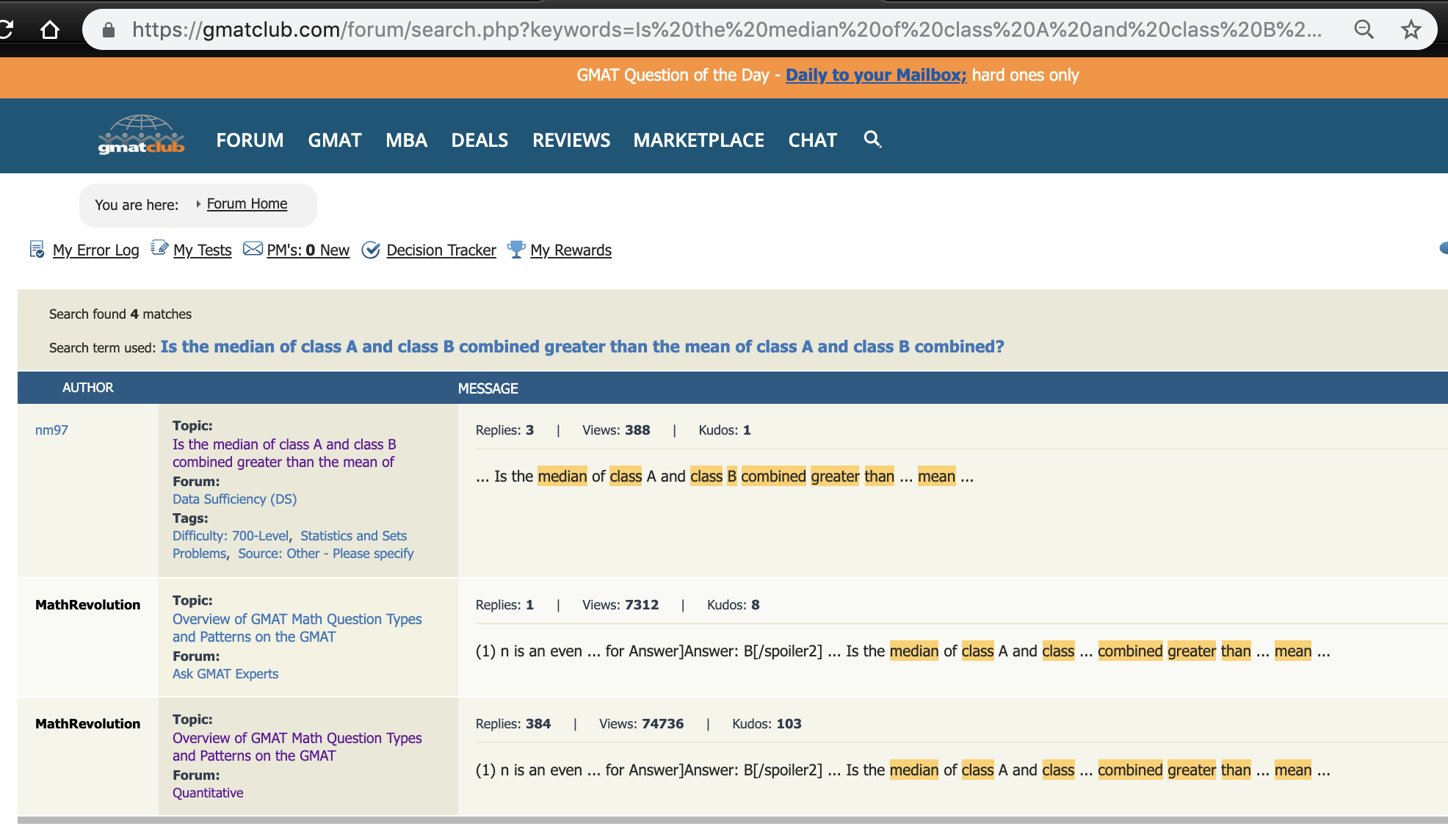Click the Decision Tracker checkmark icon
Viewport: 1448px width, 840px height.
pyautogui.click(x=371, y=250)
